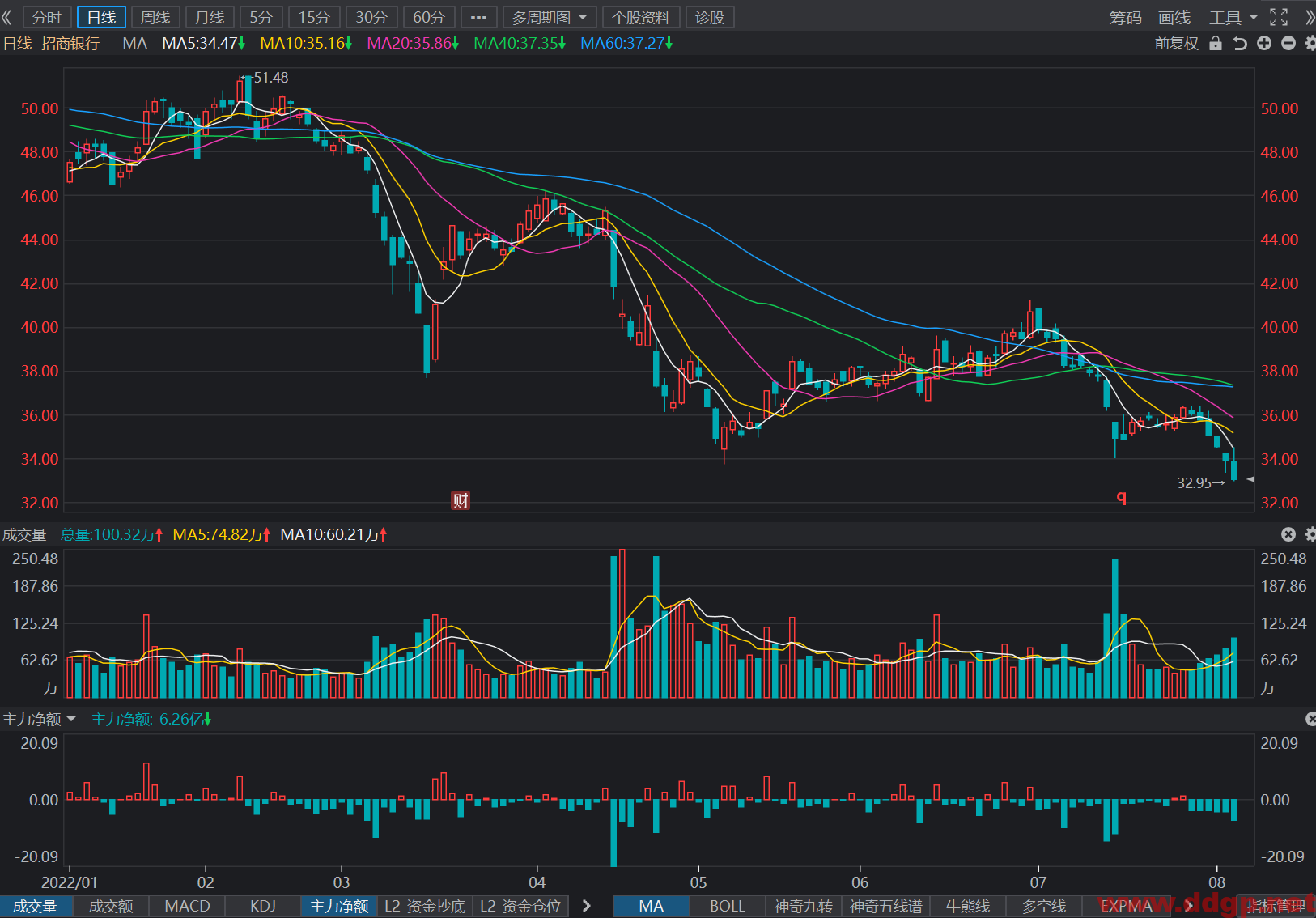The height and width of the screenshot is (918, 1316).
Task: Select bottom 成交量 indicator tab
Action: pyautogui.click(x=35, y=907)
